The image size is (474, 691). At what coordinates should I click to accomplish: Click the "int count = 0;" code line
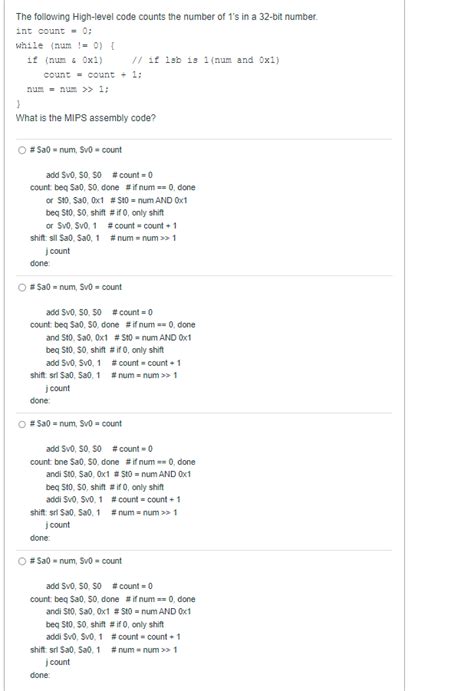click(54, 31)
